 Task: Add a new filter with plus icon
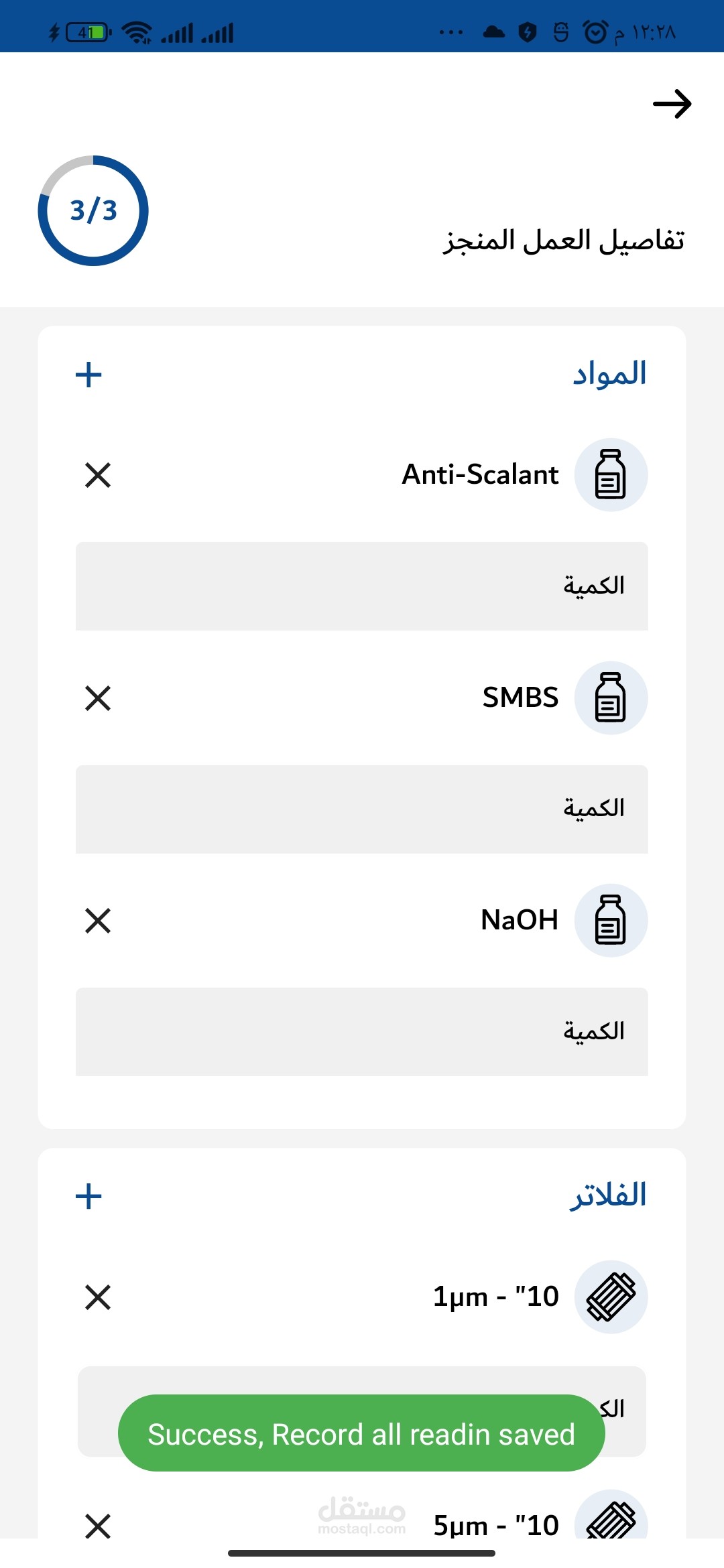[x=88, y=1196]
